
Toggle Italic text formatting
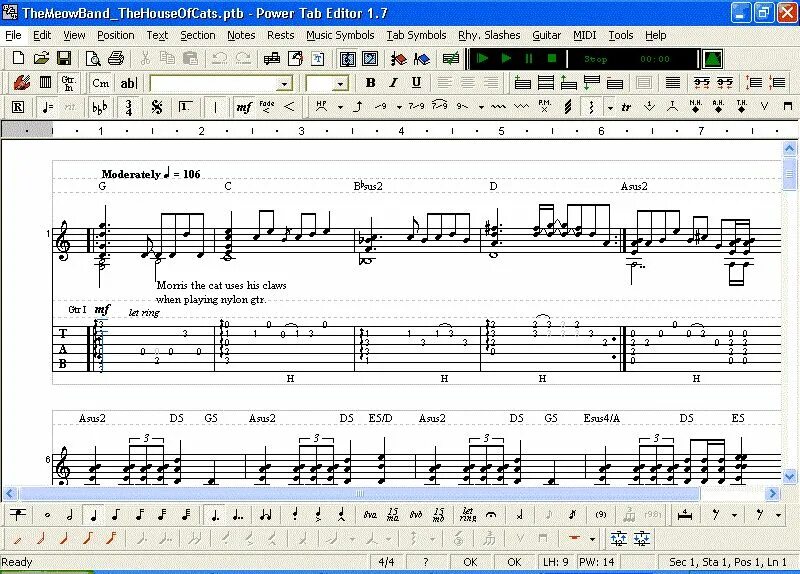coord(393,82)
